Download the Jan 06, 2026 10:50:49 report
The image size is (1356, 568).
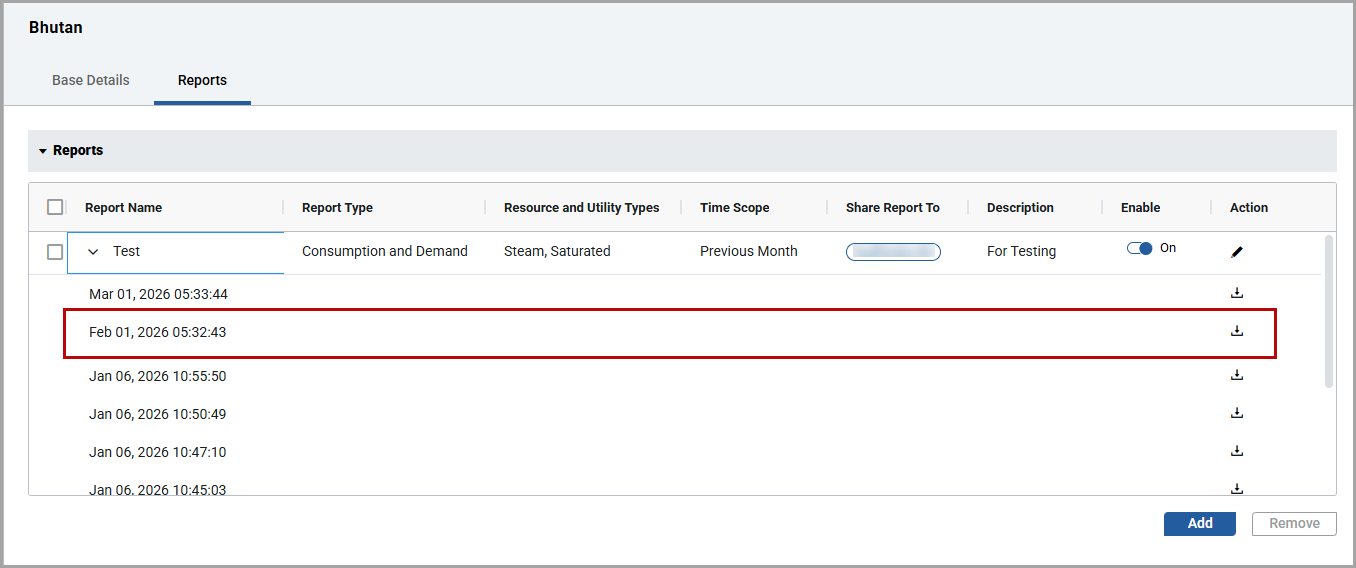click(1237, 413)
